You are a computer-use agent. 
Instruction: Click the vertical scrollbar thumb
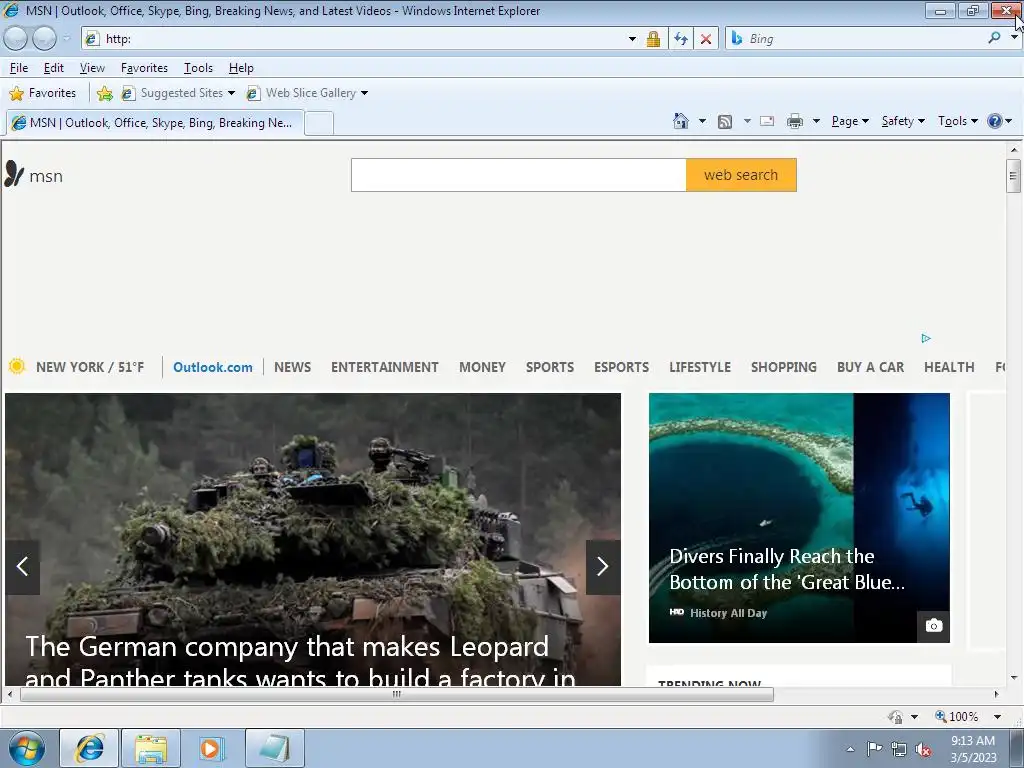click(1014, 176)
